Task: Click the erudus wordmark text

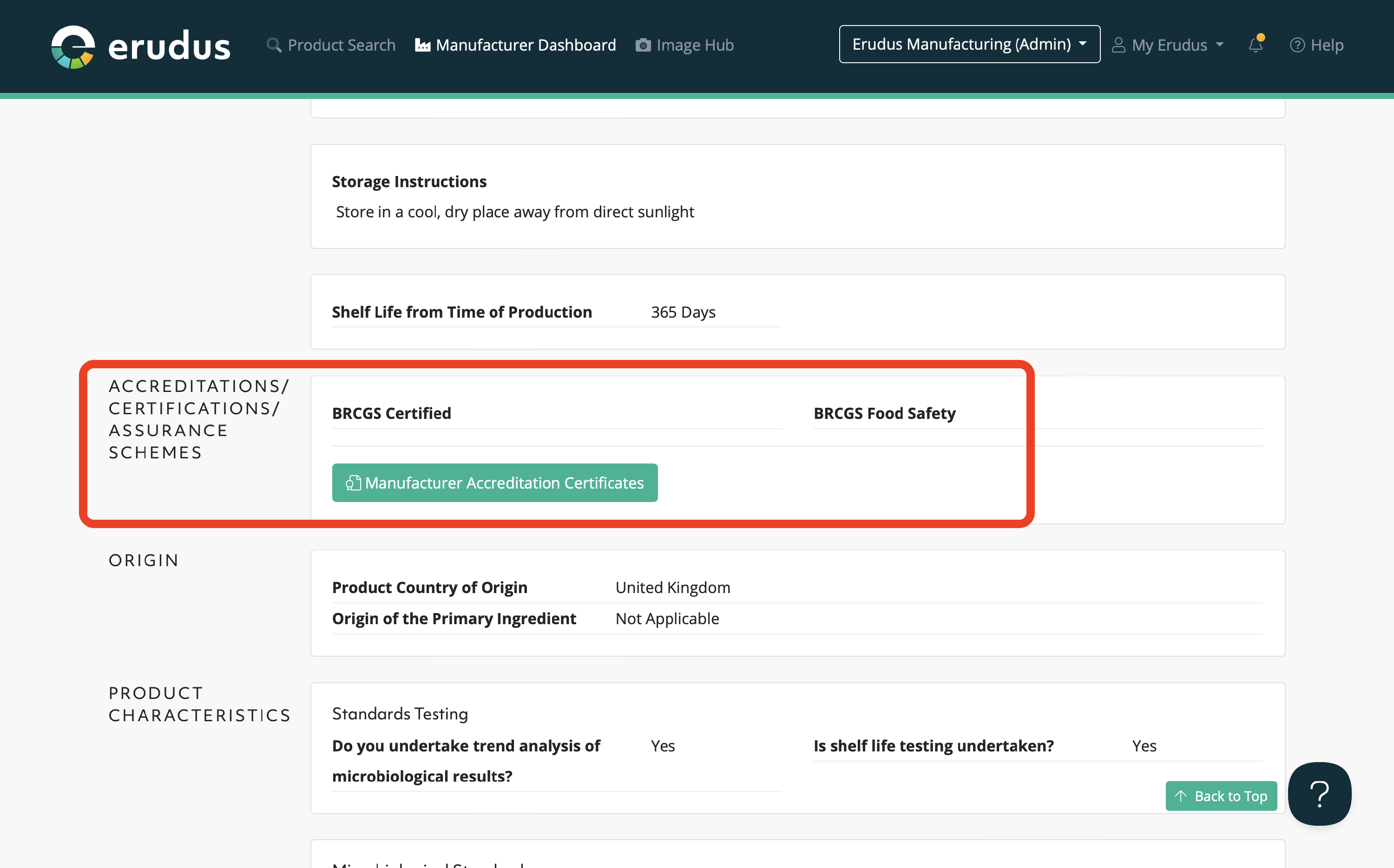Action: click(x=169, y=46)
